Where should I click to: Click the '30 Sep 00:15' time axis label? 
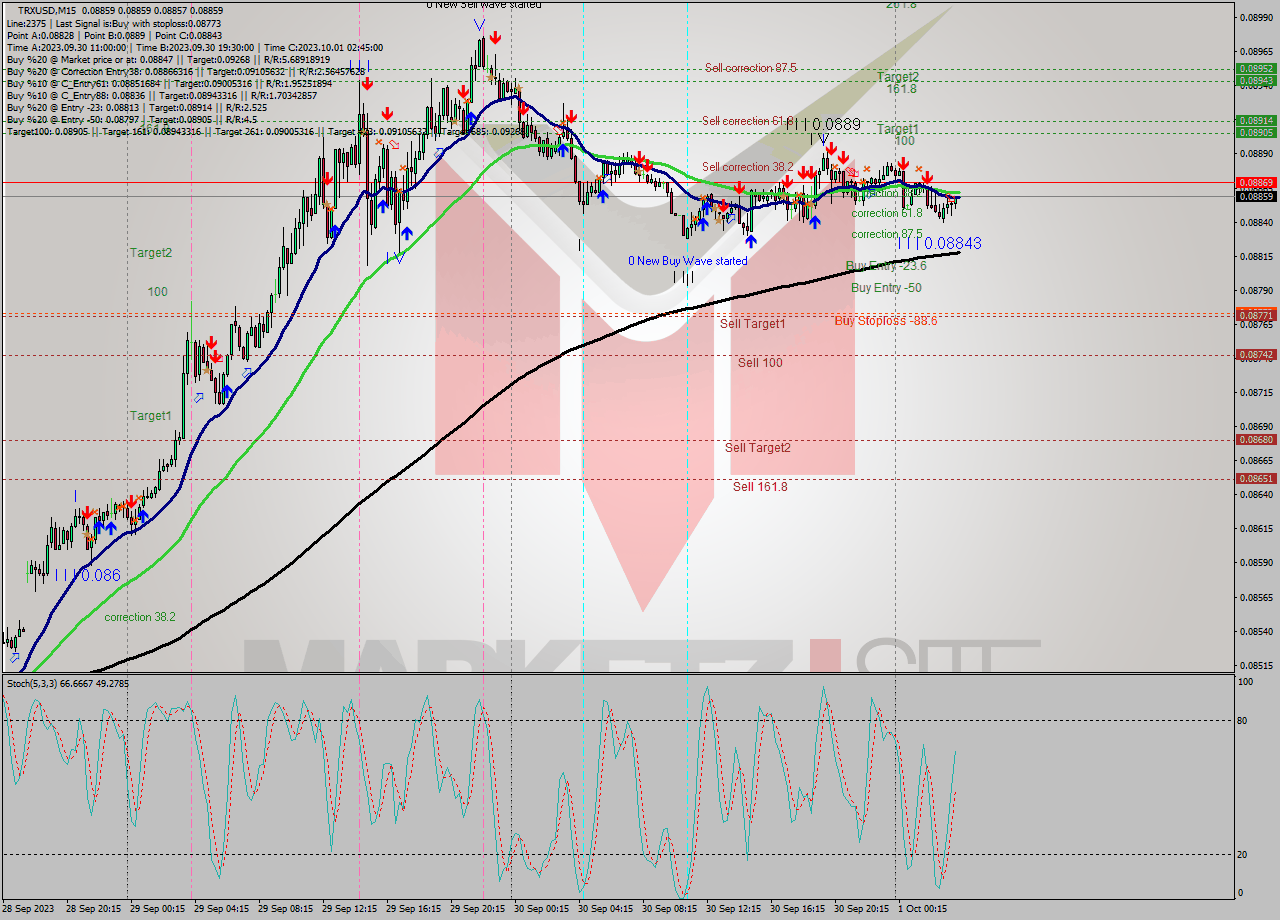click(x=541, y=909)
